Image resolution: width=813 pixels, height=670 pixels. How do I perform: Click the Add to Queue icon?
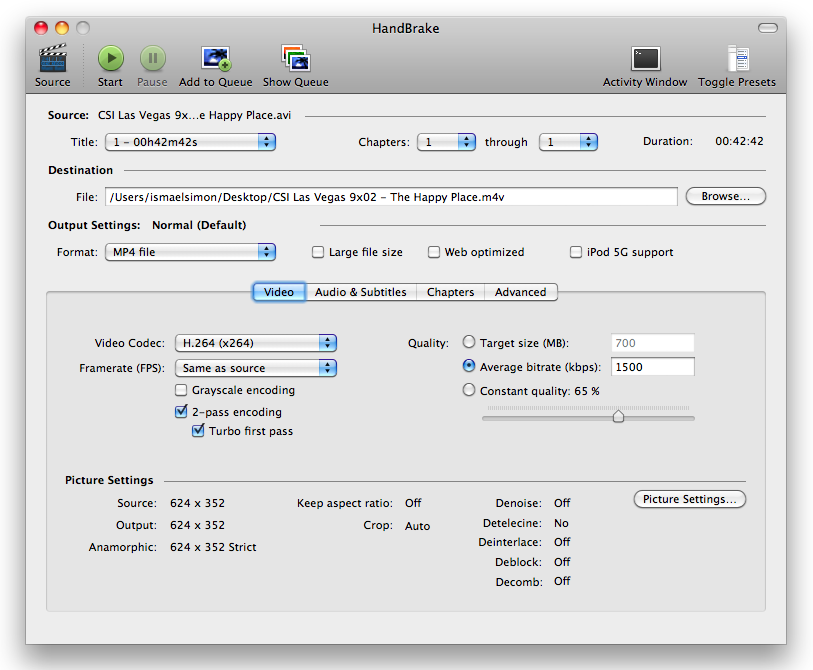216,59
